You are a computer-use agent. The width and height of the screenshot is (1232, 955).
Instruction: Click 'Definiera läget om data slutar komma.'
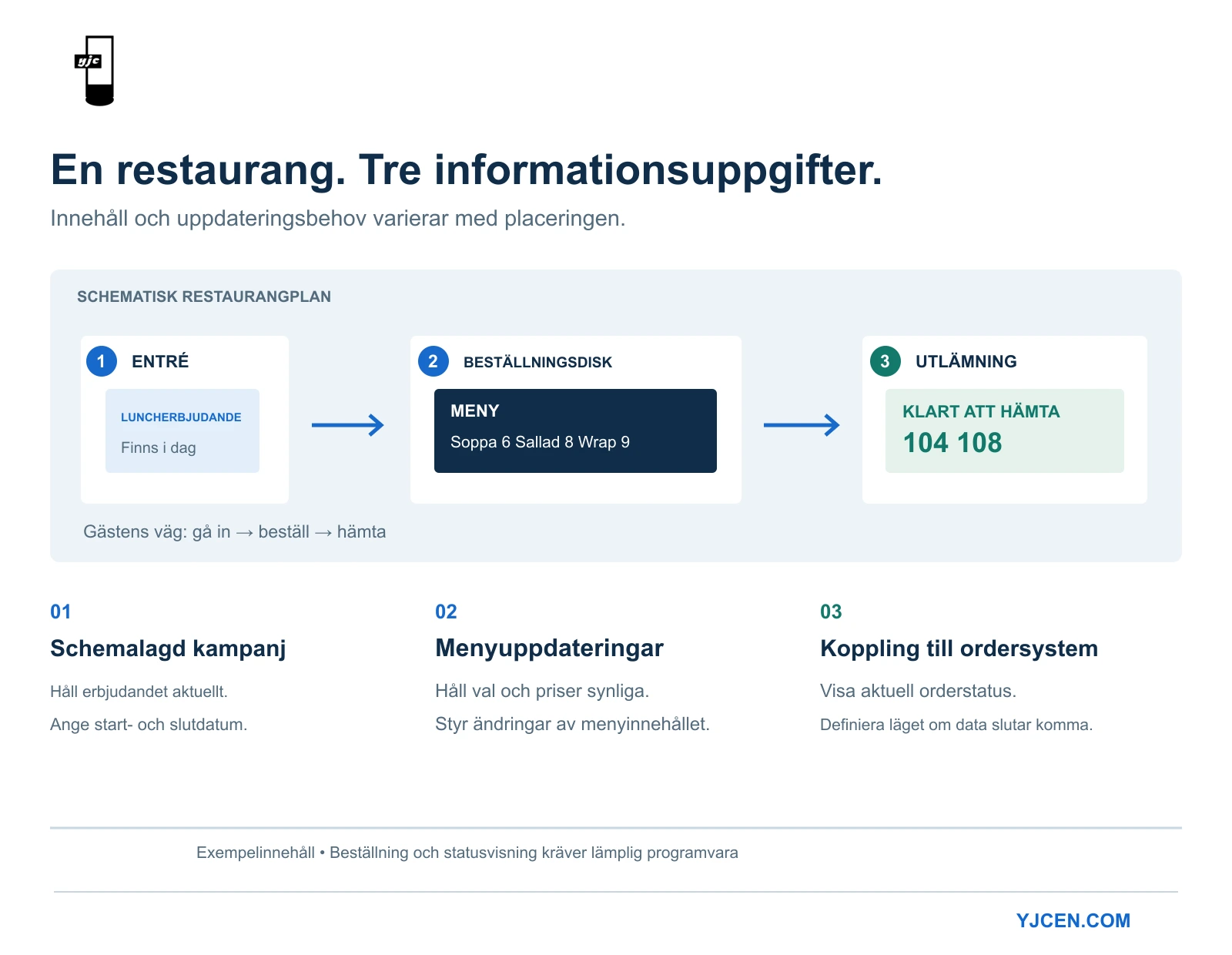pyautogui.click(x=956, y=725)
